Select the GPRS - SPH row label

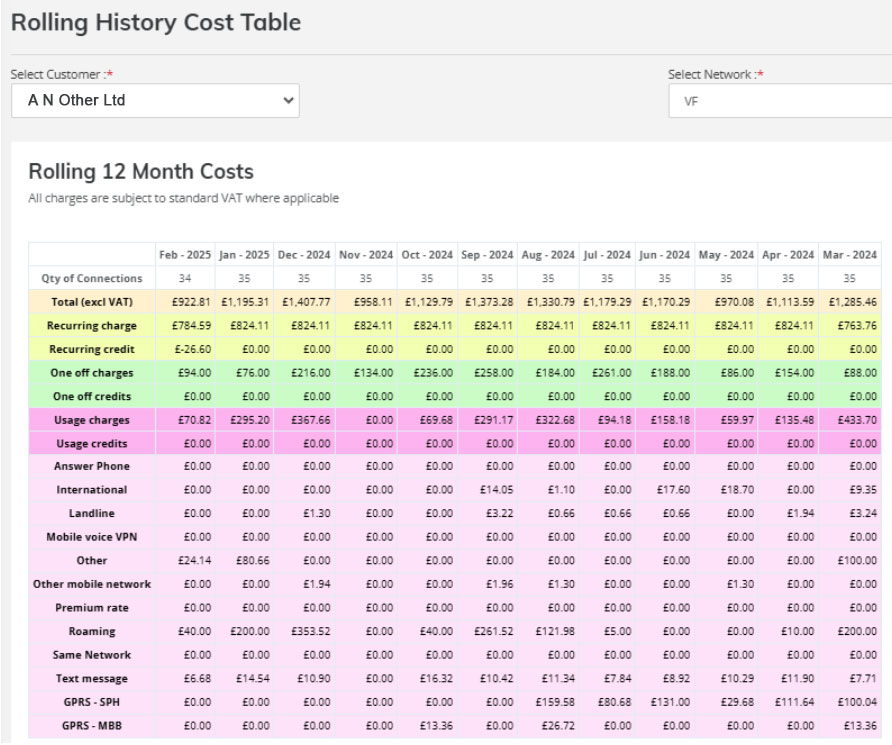pos(92,702)
